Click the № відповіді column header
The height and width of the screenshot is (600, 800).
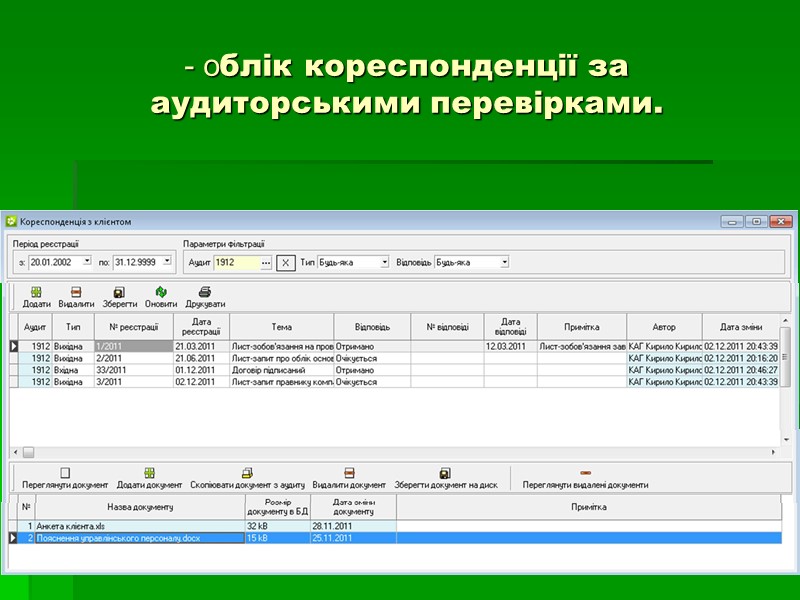point(447,327)
